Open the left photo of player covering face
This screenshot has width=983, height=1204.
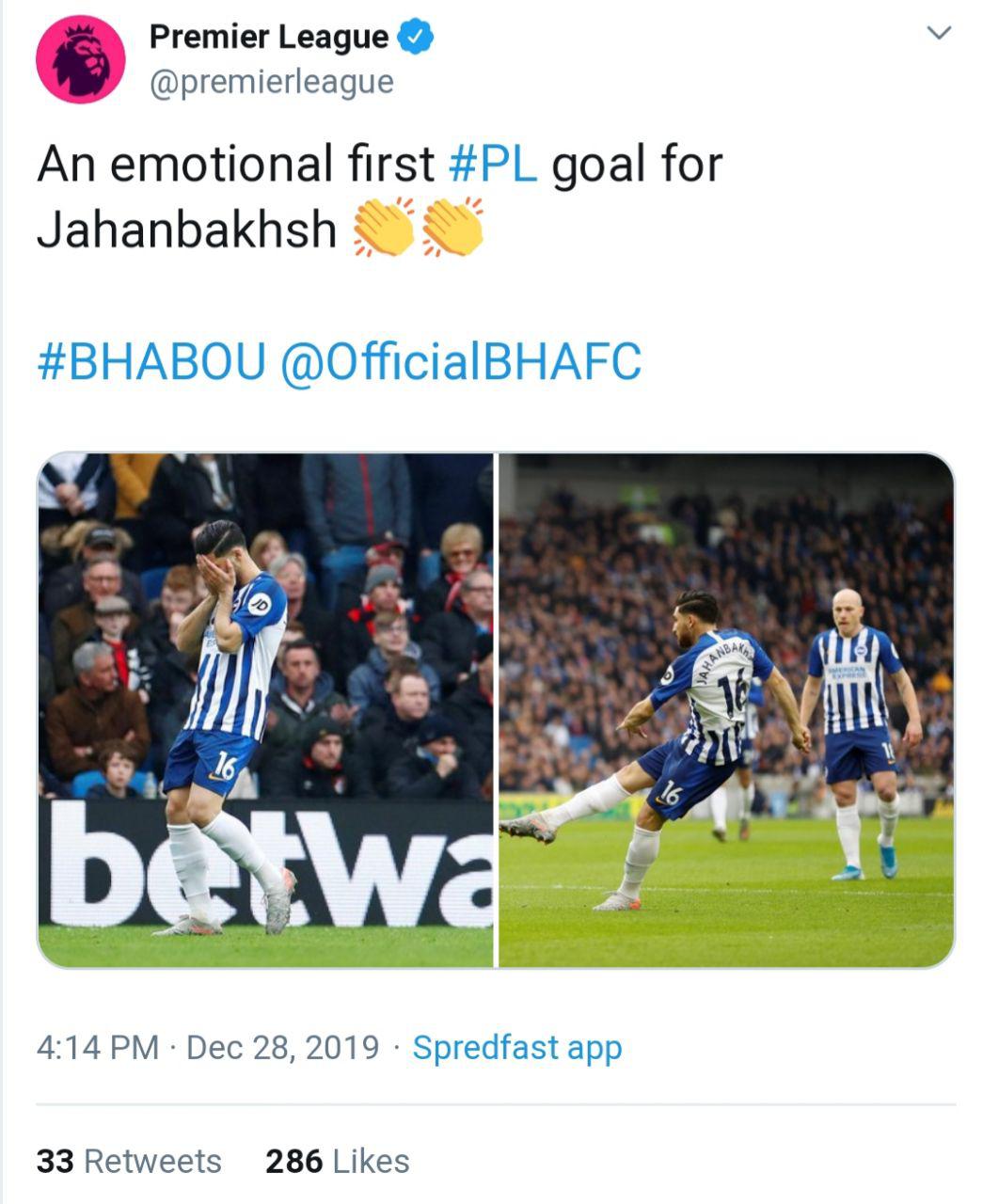[265, 710]
